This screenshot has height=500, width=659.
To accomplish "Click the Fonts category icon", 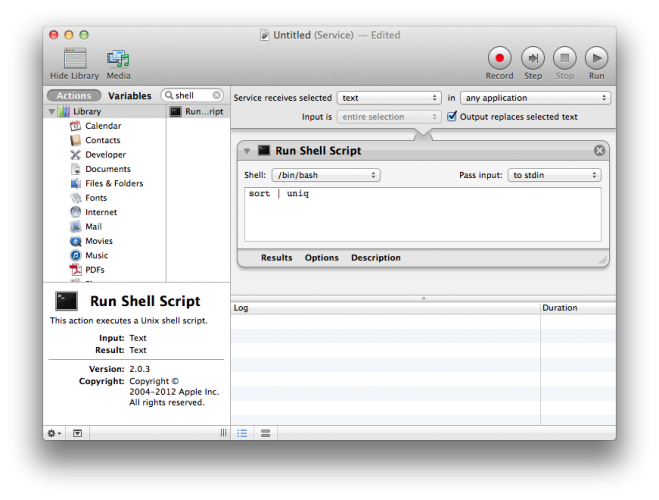I will 76,198.
